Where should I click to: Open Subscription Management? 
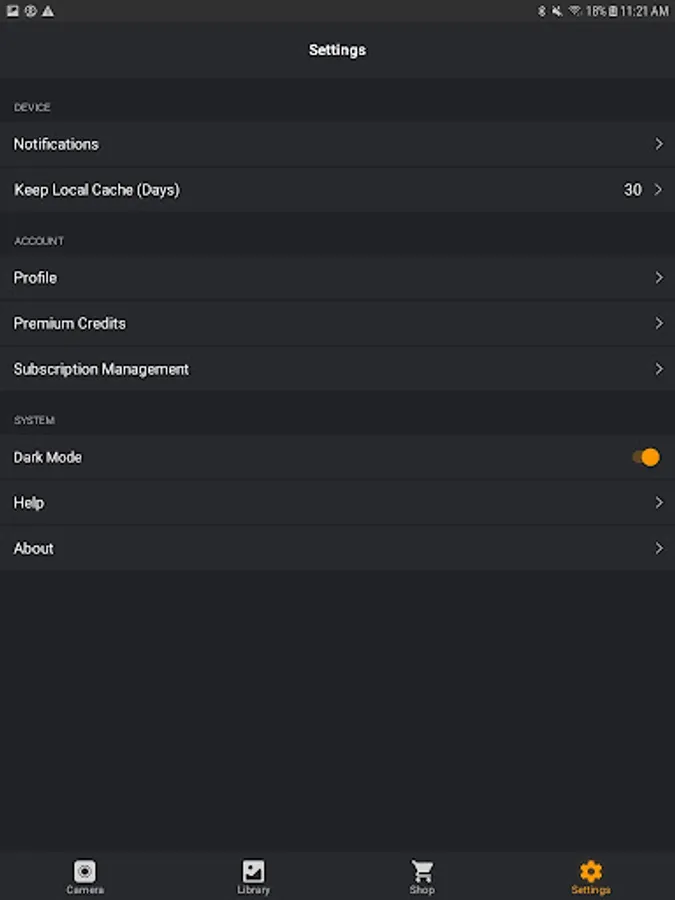tap(101, 369)
